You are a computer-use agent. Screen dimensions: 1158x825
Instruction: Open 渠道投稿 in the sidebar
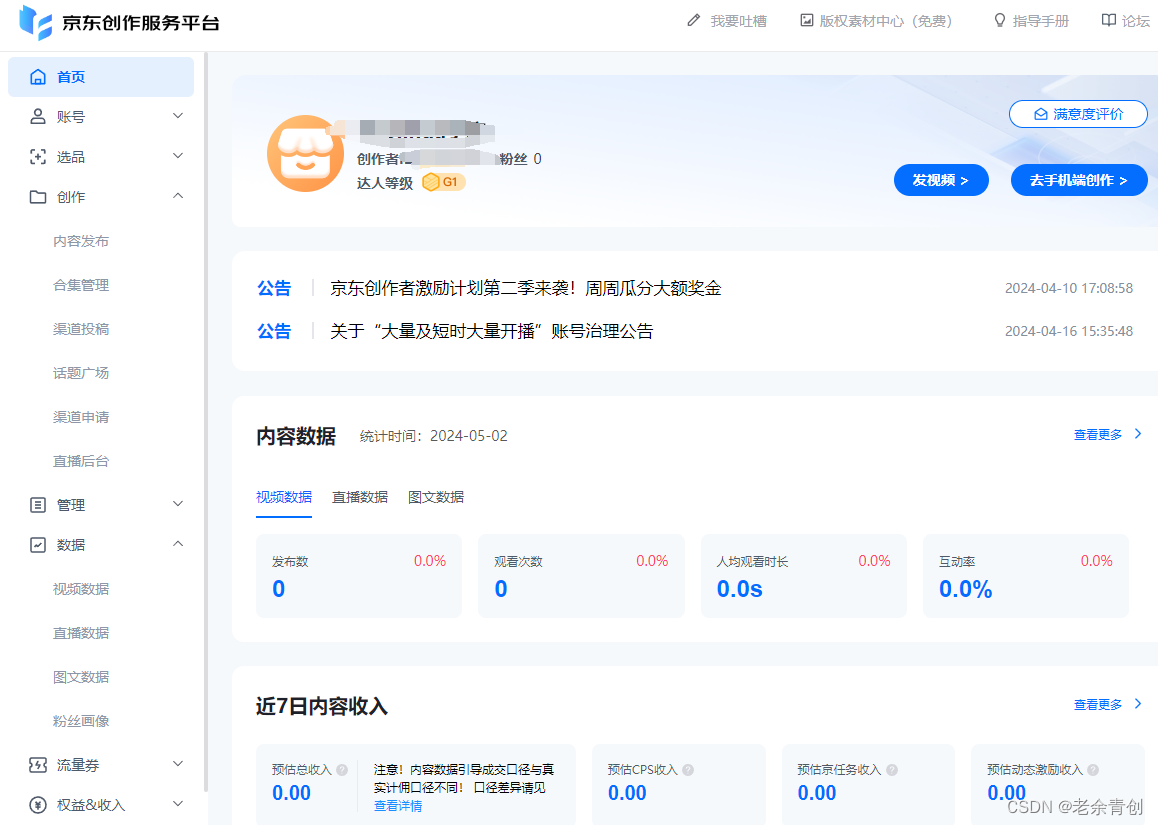pyautogui.click(x=81, y=329)
